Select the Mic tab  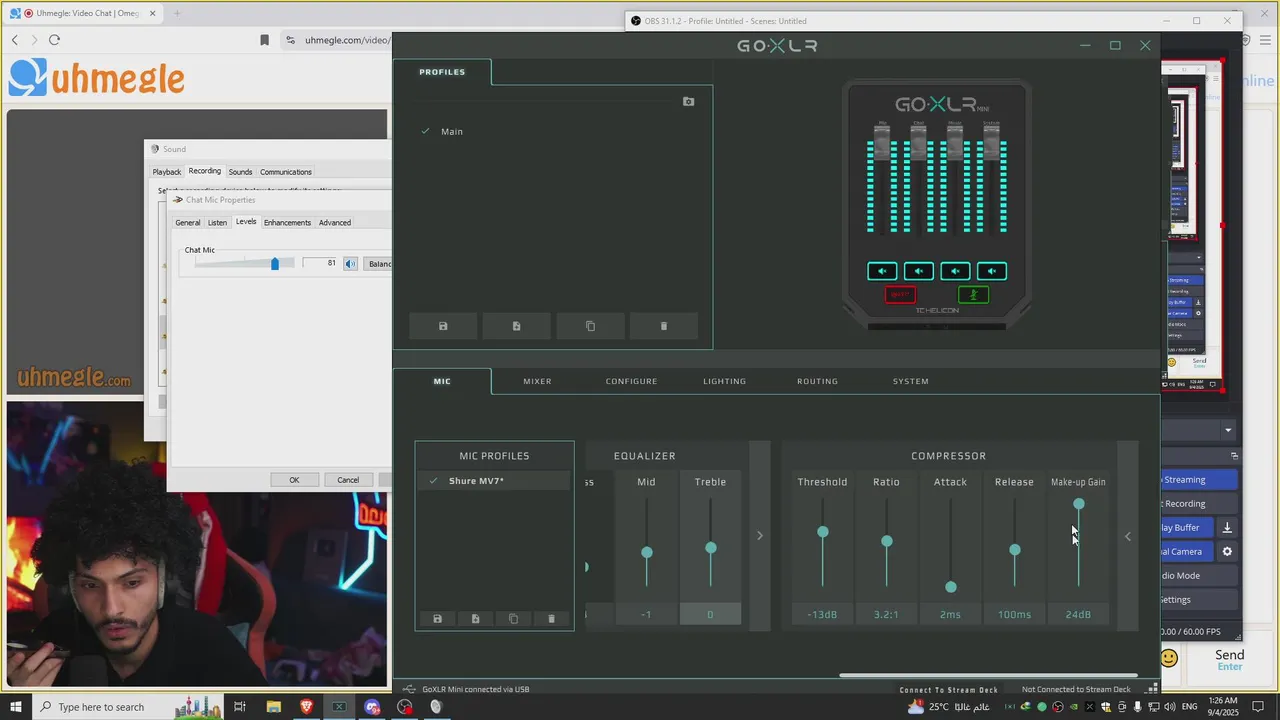tap(442, 381)
